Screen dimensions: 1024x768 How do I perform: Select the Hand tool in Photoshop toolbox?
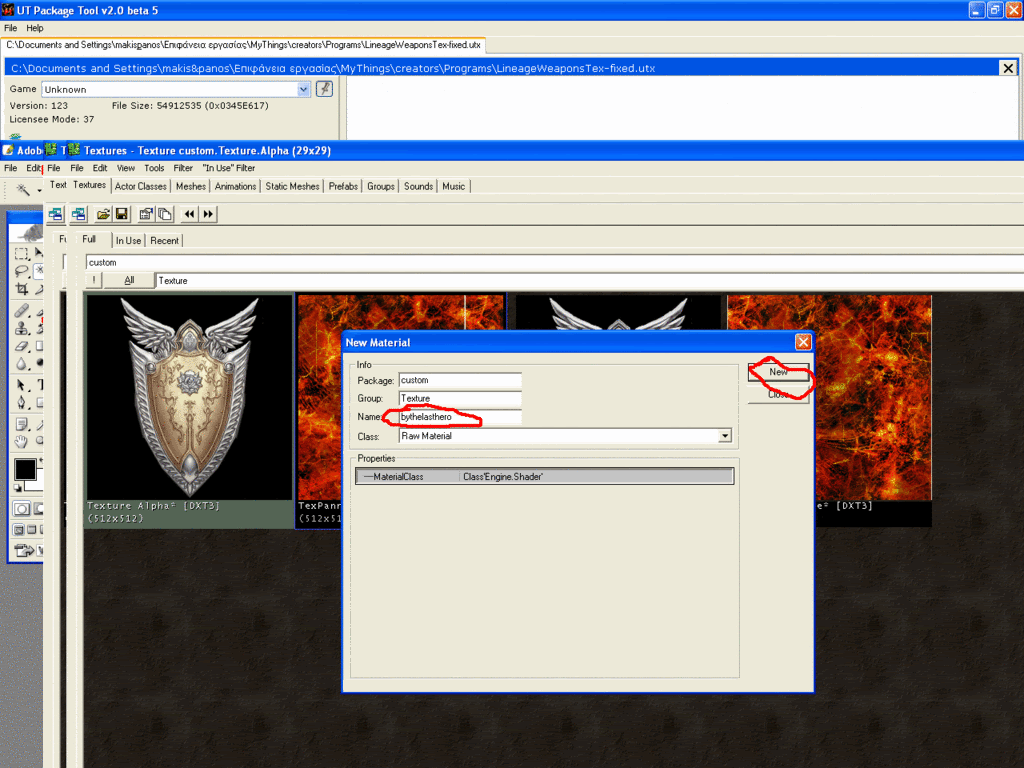[x=22, y=441]
